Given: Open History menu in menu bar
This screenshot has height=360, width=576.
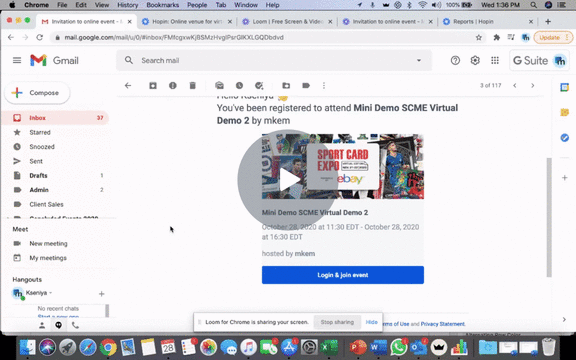Looking at the screenshot, I should (x=127, y=5).
